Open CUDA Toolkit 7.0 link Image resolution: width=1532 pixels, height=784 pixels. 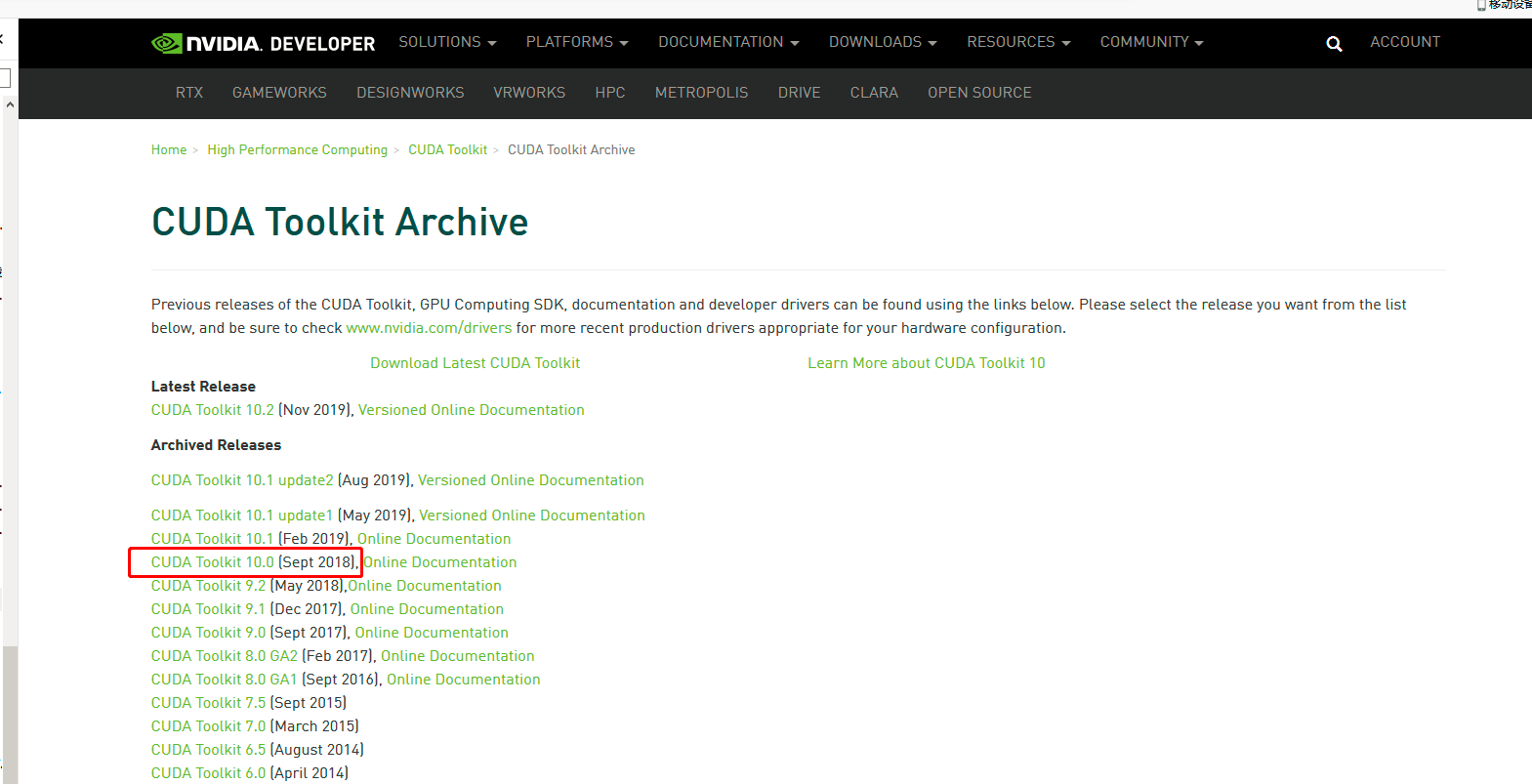click(208, 726)
